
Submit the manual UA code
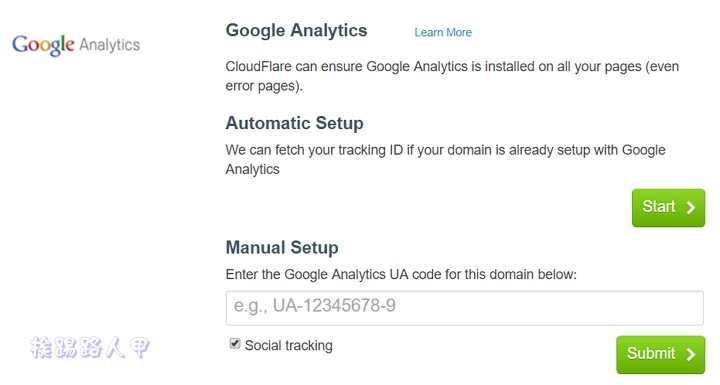click(x=660, y=354)
